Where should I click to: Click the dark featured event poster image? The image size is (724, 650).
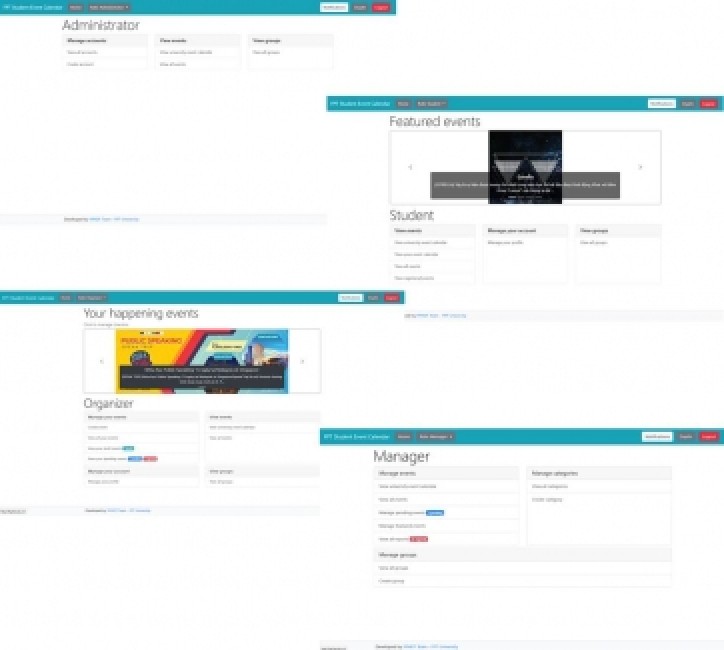click(525, 167)
